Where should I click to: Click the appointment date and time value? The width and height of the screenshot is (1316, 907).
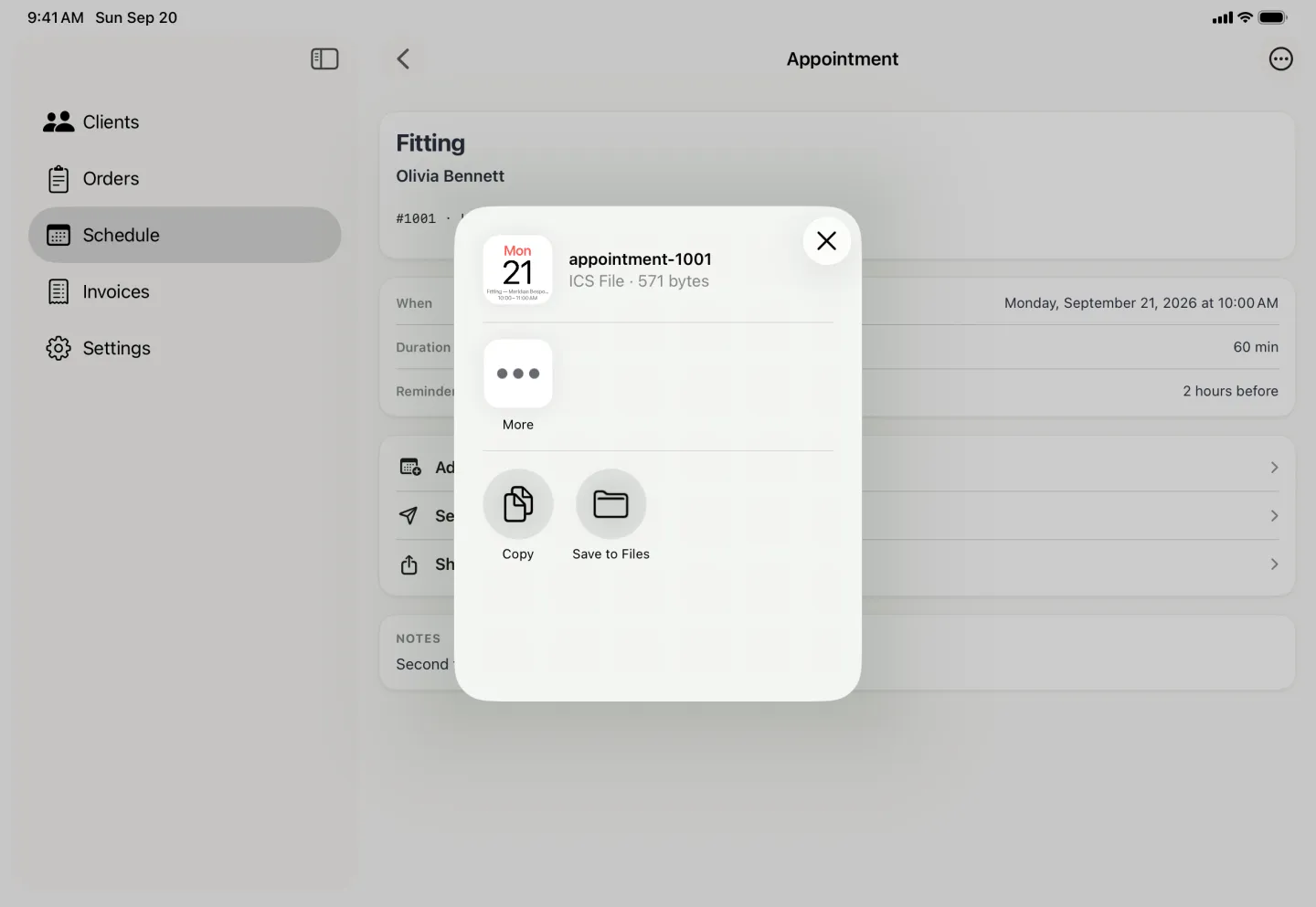pyautogui.click(x=1141, y=303)
